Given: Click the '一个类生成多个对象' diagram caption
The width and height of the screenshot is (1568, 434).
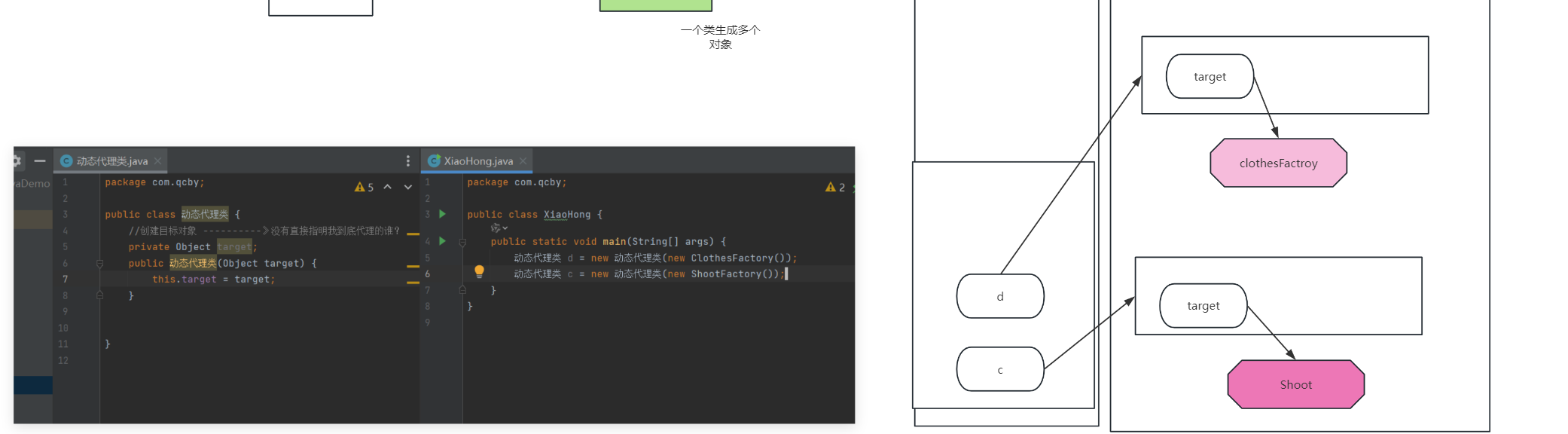Looking at the screenshot, I should pos(720,37).
